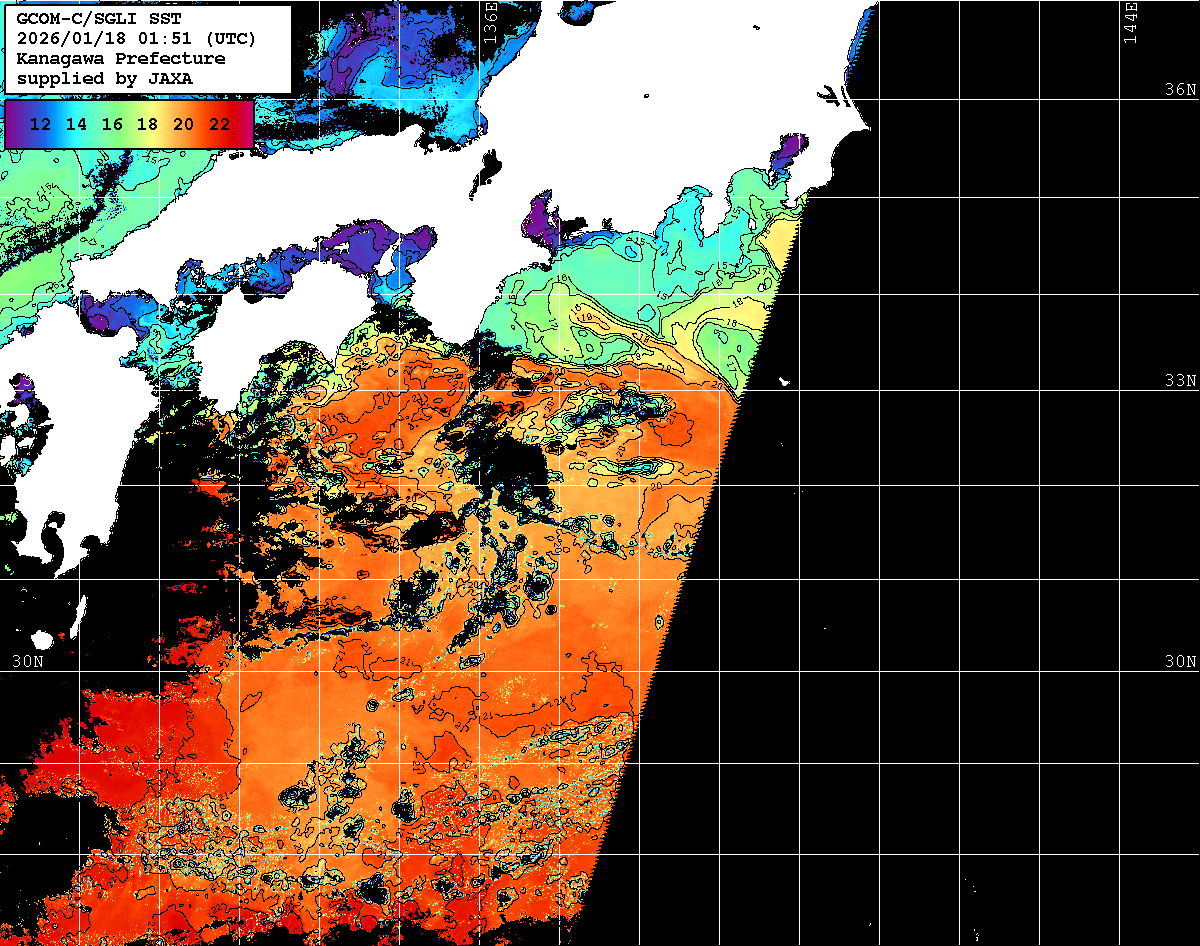Click the 36N latitude label

point(1180,89)
